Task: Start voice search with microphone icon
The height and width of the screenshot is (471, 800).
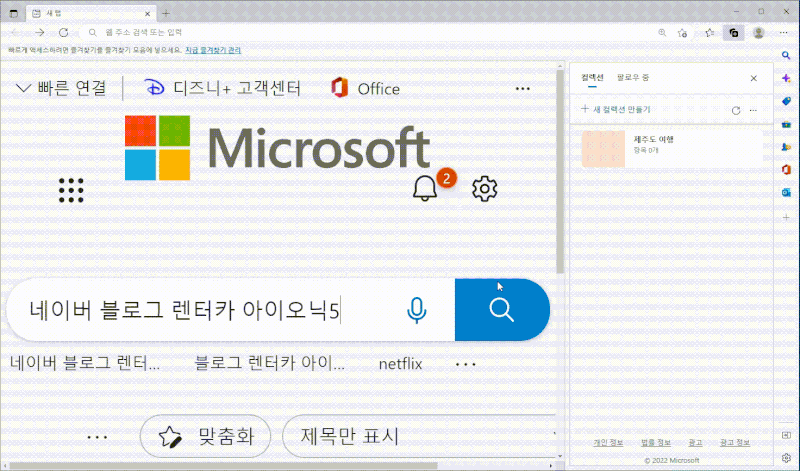Action: pyautogui.click(x=416, y=310)
